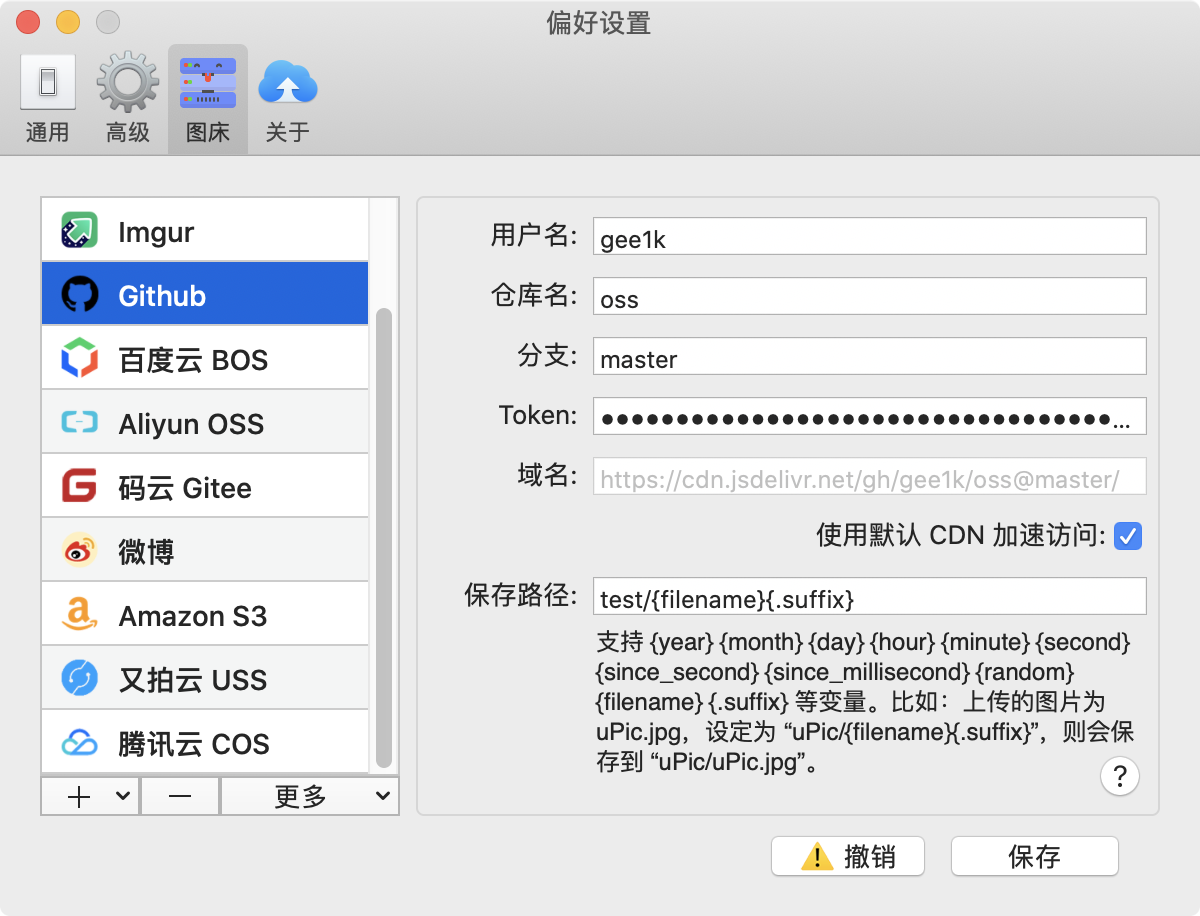Click the 关于 cloud upload icon
This screenshot has width=1200, height=916.
[287, 82]
